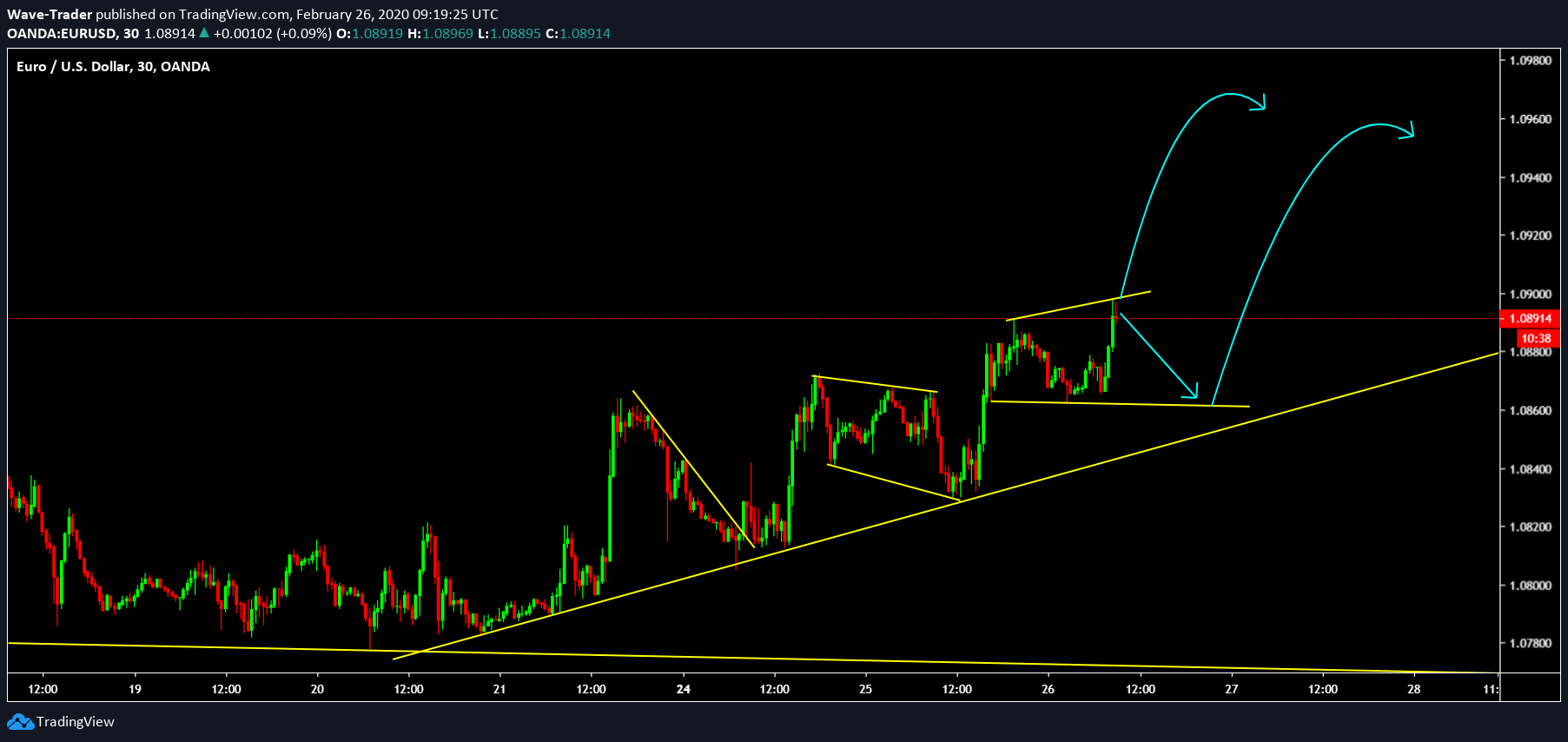This screenshot has width=1568, height=742.
Task: Click the red current price label 1.08914
Action: click(x=1531, y=319)
